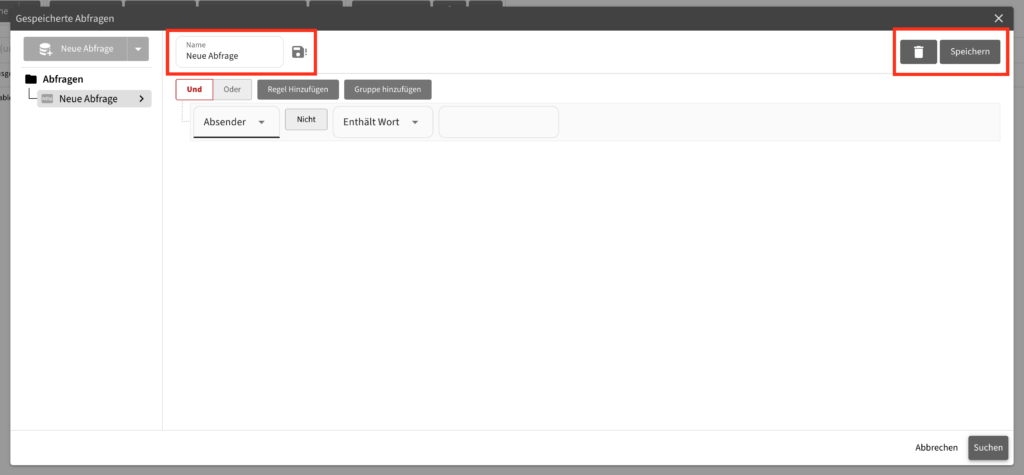
Task: Run the query with the Suchen button
Action: coord(988,448)
